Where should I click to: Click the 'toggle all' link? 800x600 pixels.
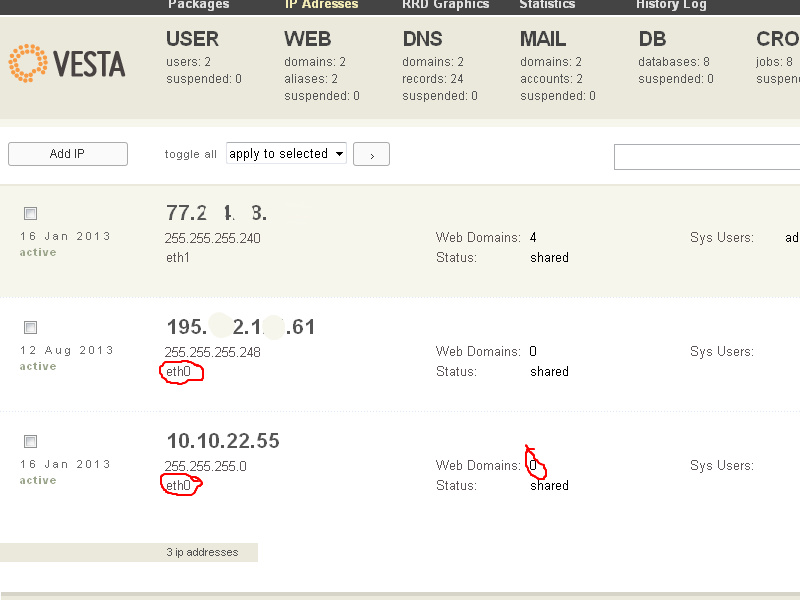coord(190,154)
